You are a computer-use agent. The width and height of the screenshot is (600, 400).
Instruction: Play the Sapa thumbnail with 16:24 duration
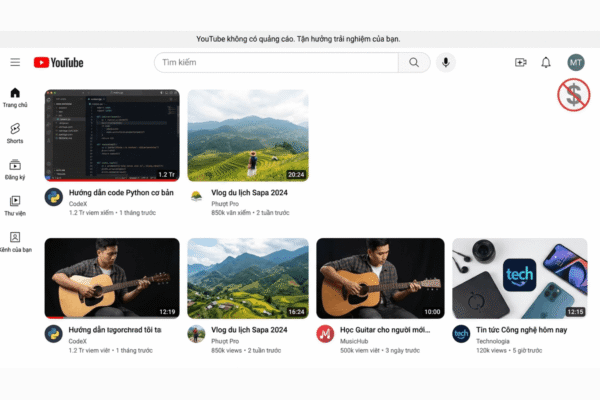pyautogui.click(x=248, y=278)
